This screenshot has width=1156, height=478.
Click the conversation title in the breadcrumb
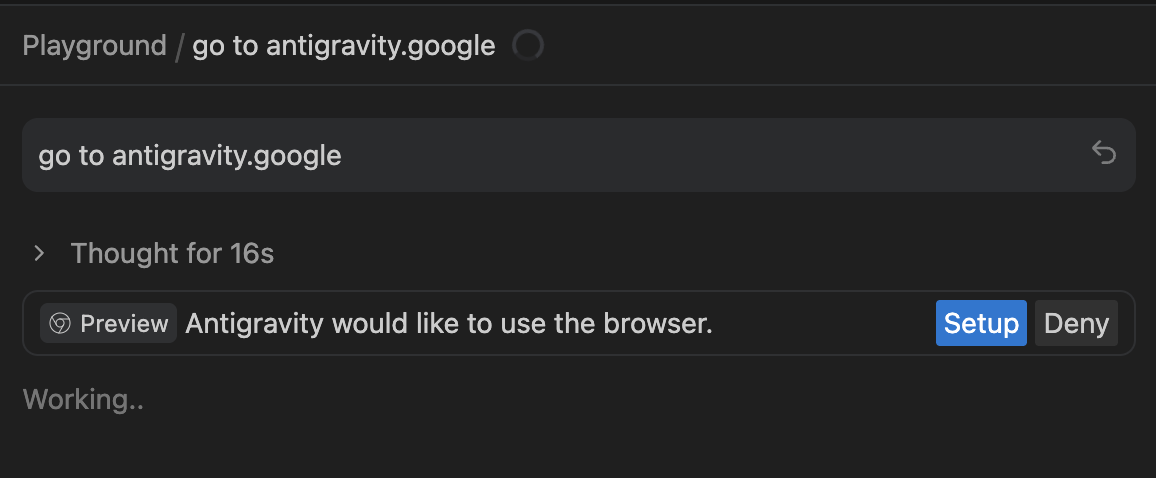[x=343, y=46]
